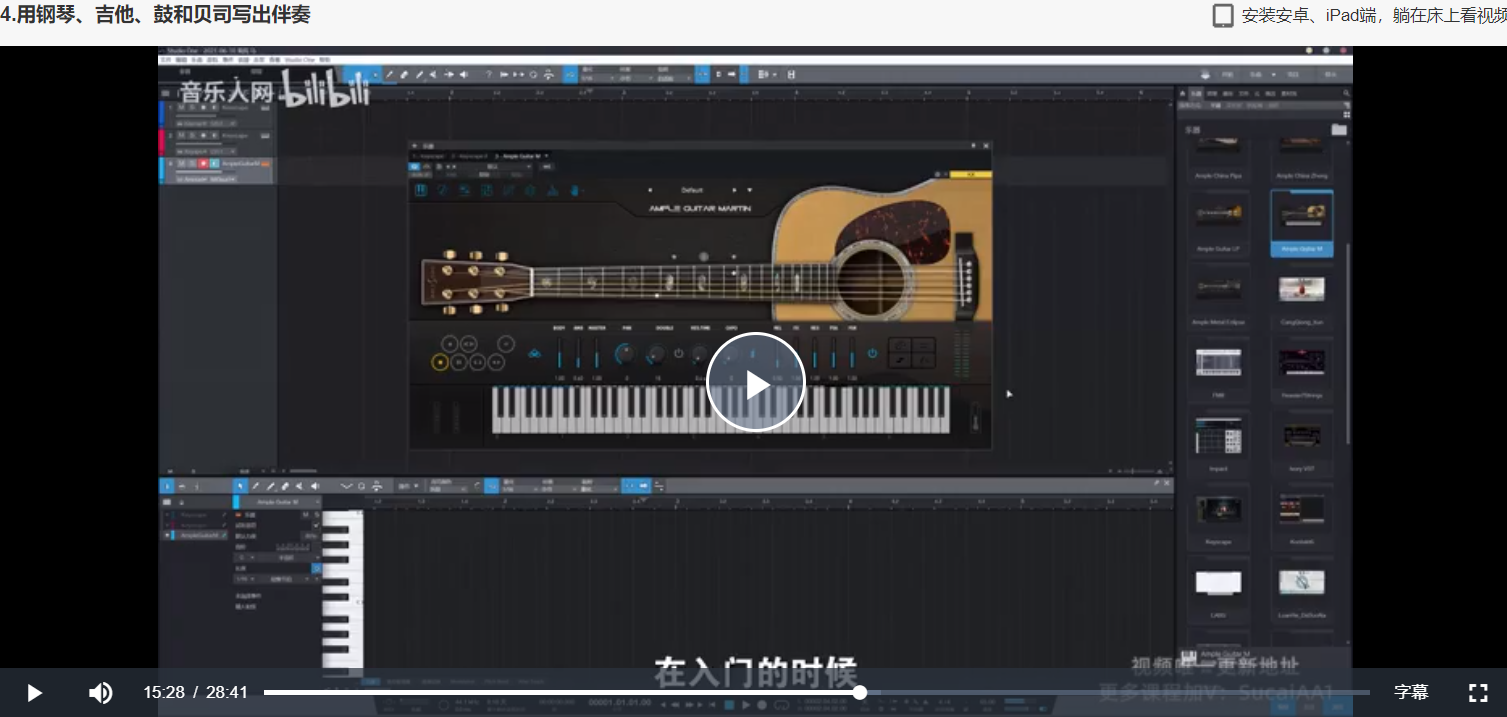Play the video from bottom control bar
Screen dimensions: 1507x717
coord(34,692)
